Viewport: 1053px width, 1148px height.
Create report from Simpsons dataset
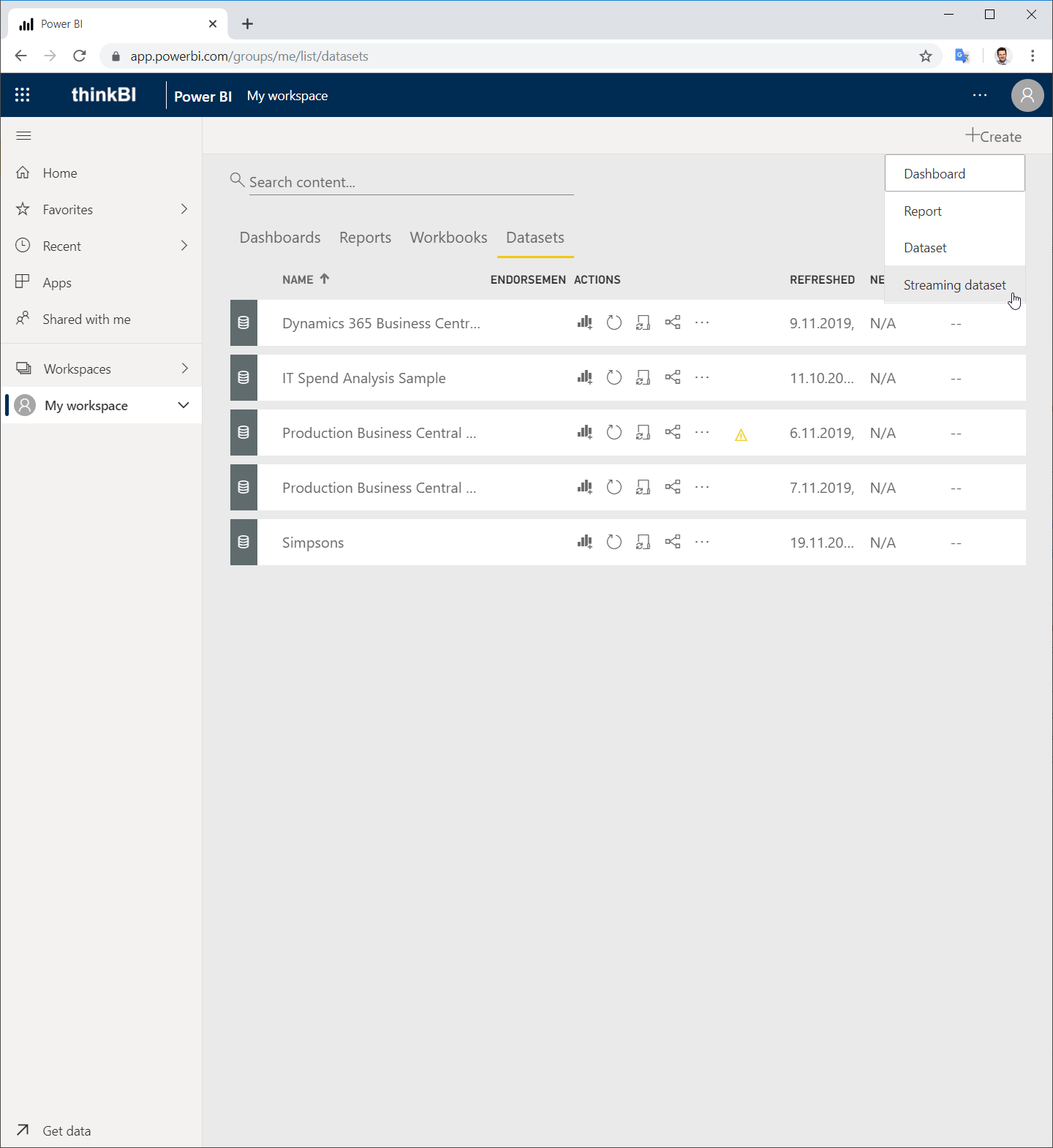click(584, 542)
